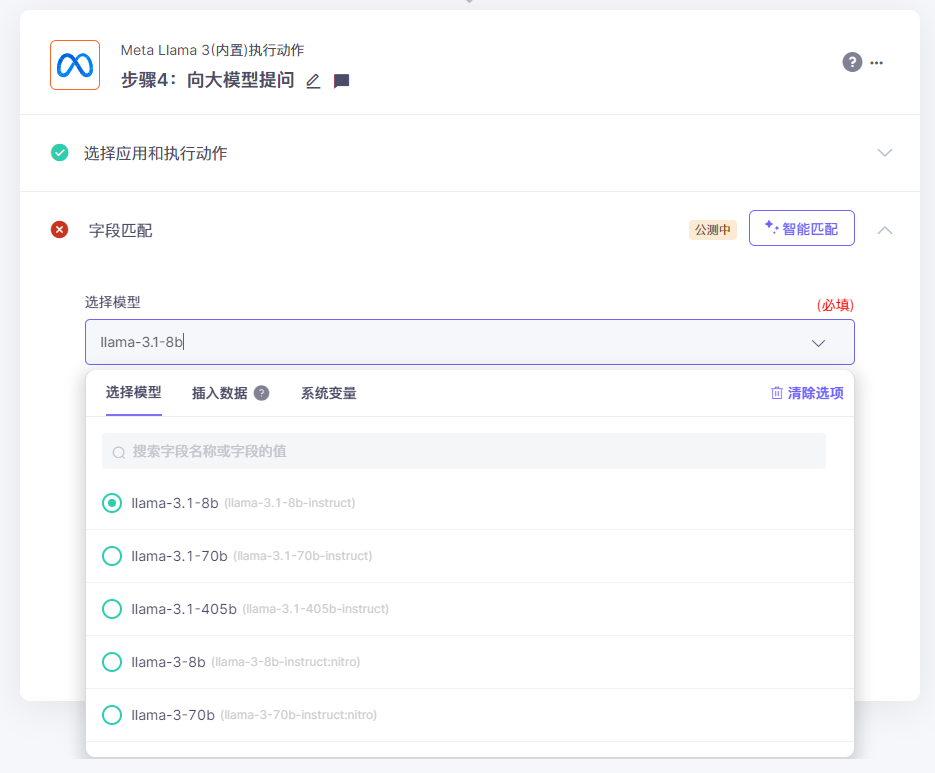
Task: Select the llama-3.1-405b radio option
Action: pos(112,609)
